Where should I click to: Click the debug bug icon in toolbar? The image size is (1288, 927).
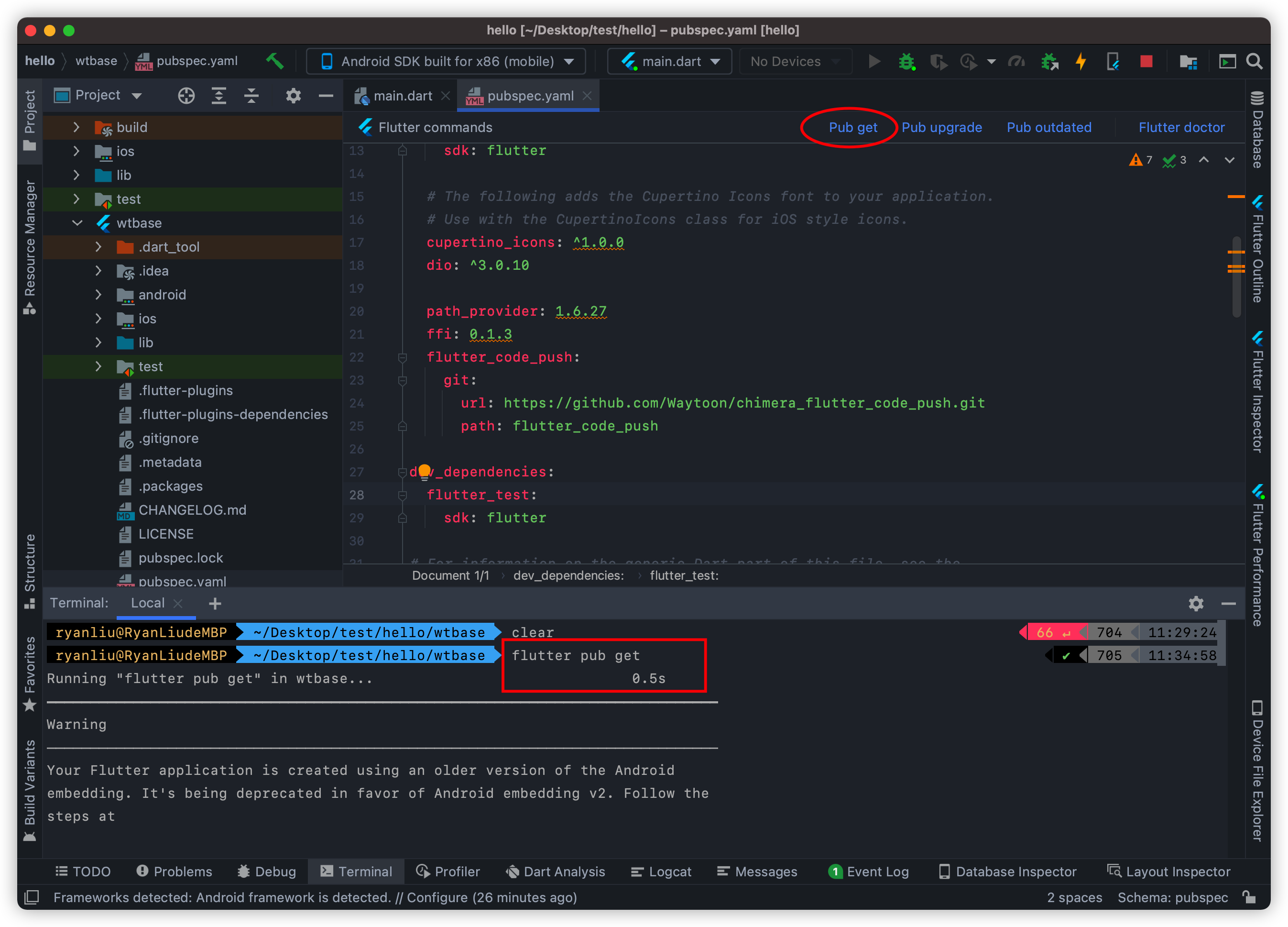click(905, 63)
